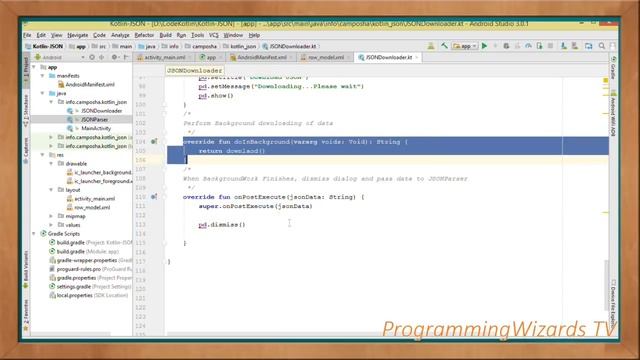Click the Stop square icon in the toolbar
Viewport: 640px width, 360px height.
(x=550, y=46)
